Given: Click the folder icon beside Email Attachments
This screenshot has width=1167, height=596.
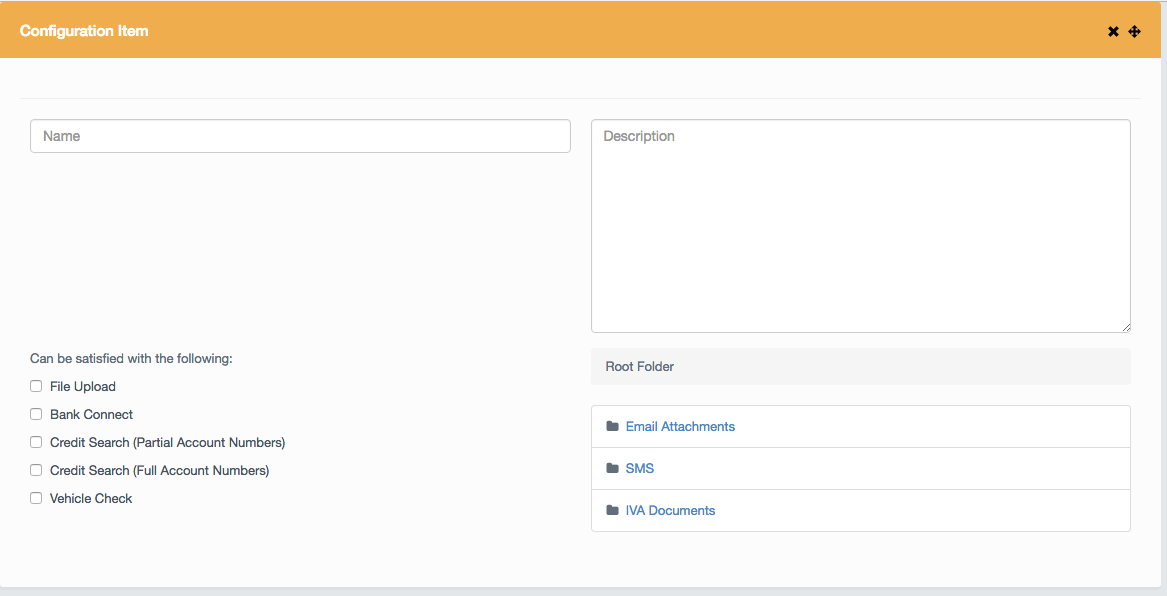Looking at the screenshot, I should click(x=612, y=426).
